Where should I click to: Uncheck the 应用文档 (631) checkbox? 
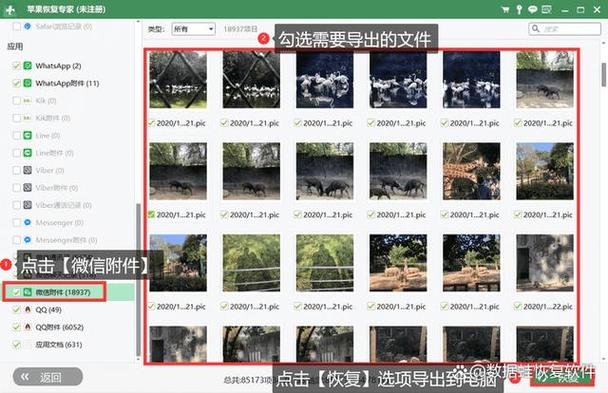click(16, 344)
